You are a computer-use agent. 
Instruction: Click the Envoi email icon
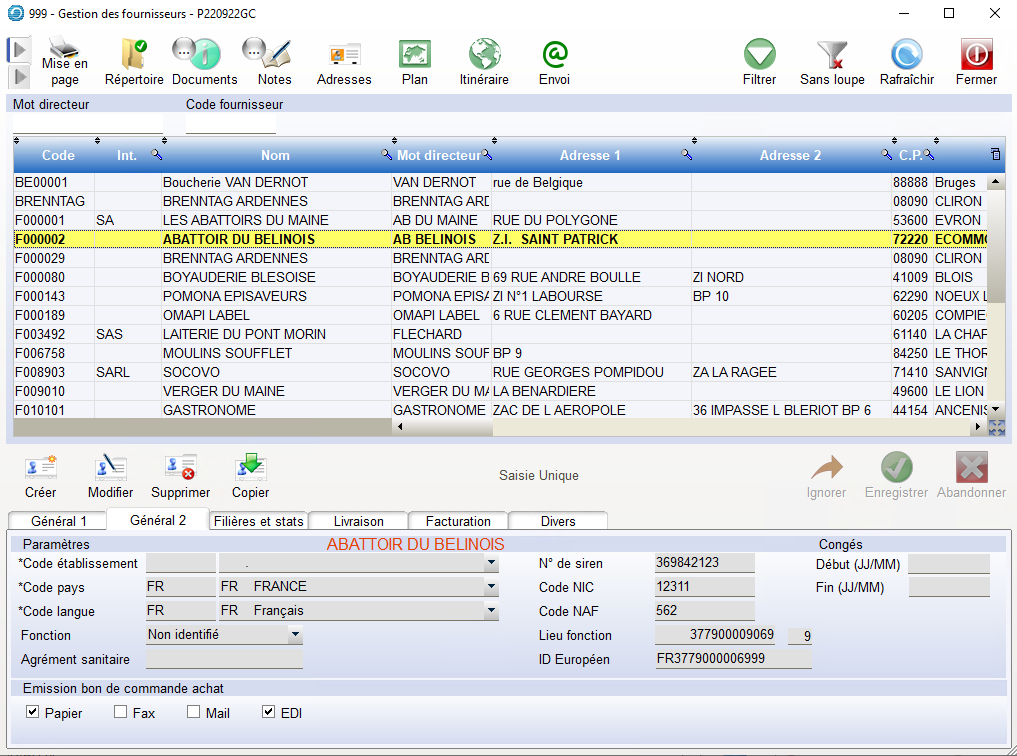coord(554,53)
